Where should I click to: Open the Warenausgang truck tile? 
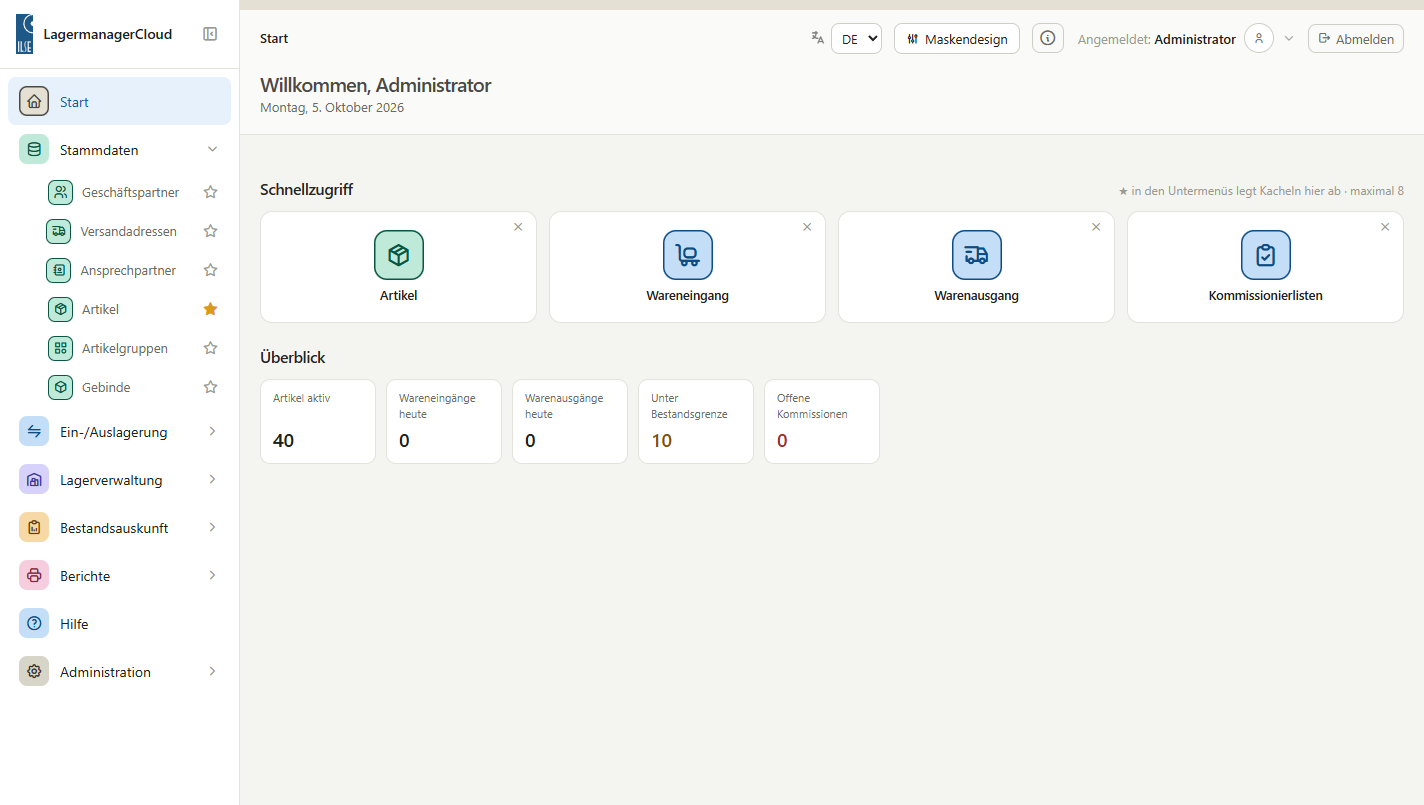pyautogui.click(x=976, y=267)
